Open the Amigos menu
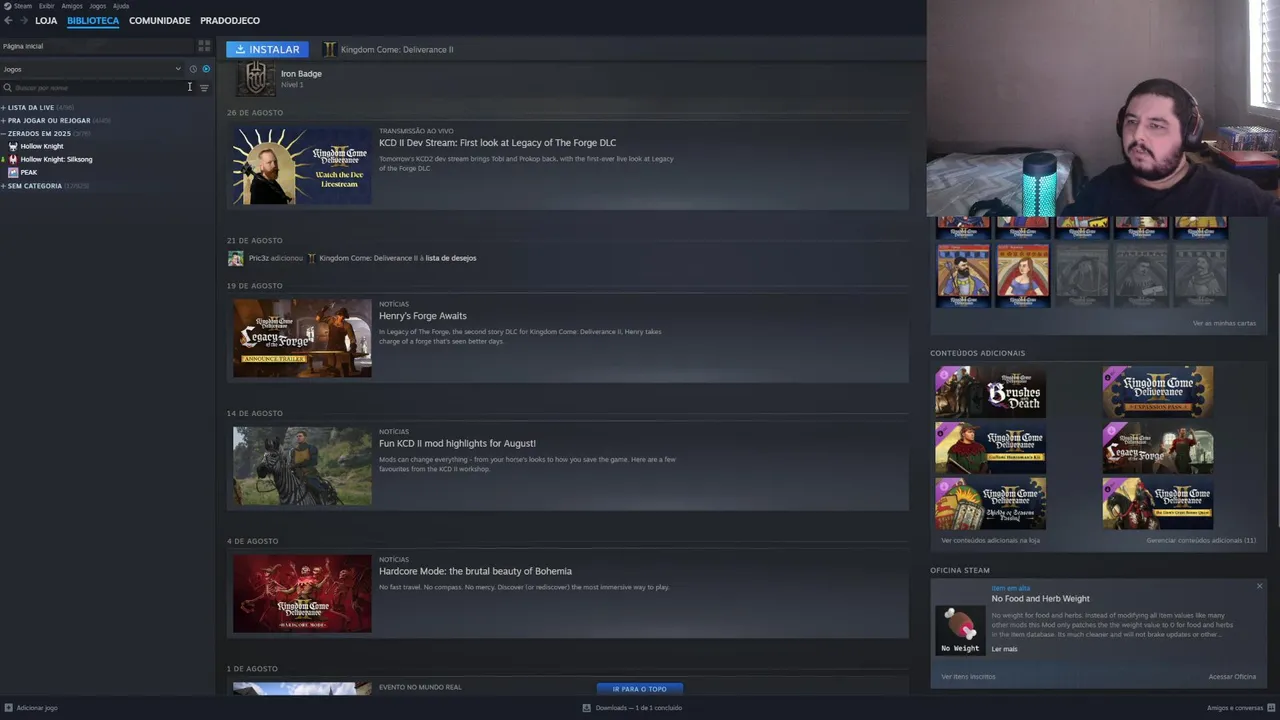Image resolution: width=1280 pixels, height=720 pixels. pos(72,6)
